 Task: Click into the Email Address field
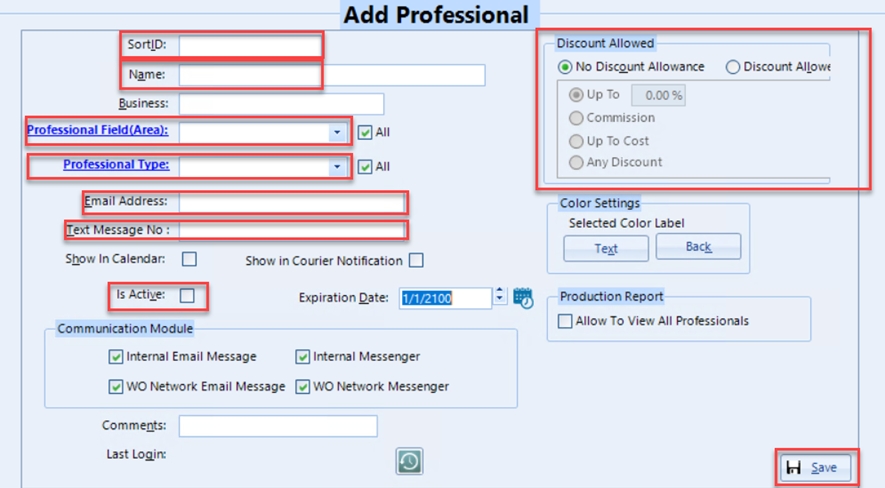(292, 202)
